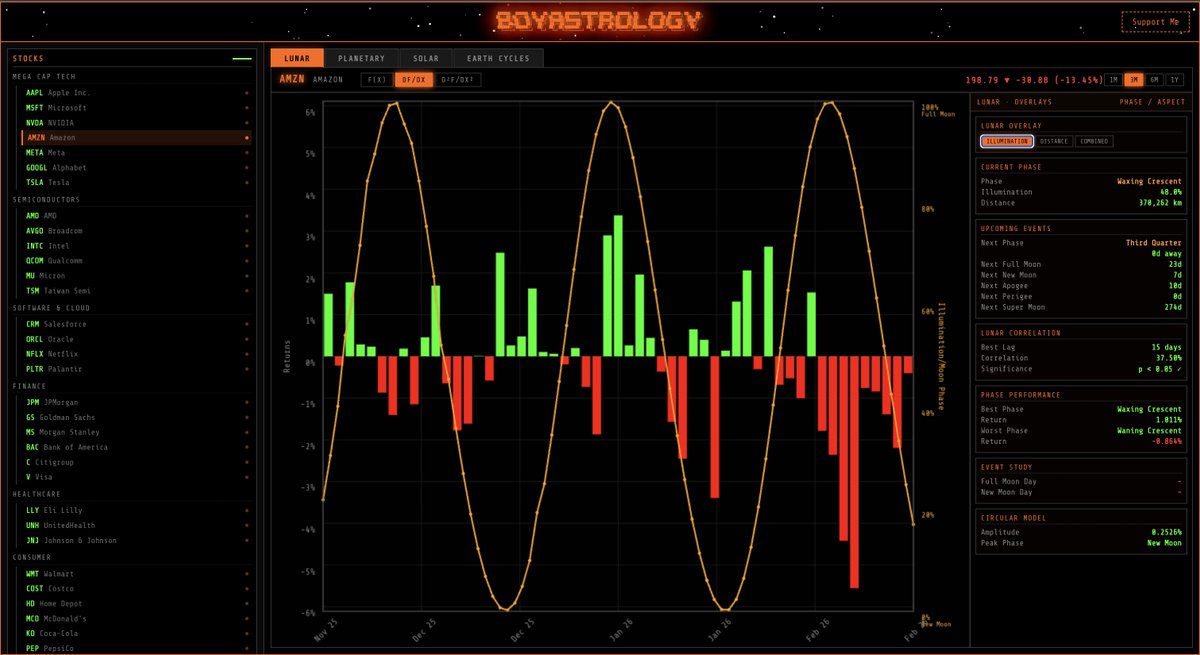Screen dimensions: 1200x655
Task: Select NFLX Netflix stock
Action: tap(136, 354)
